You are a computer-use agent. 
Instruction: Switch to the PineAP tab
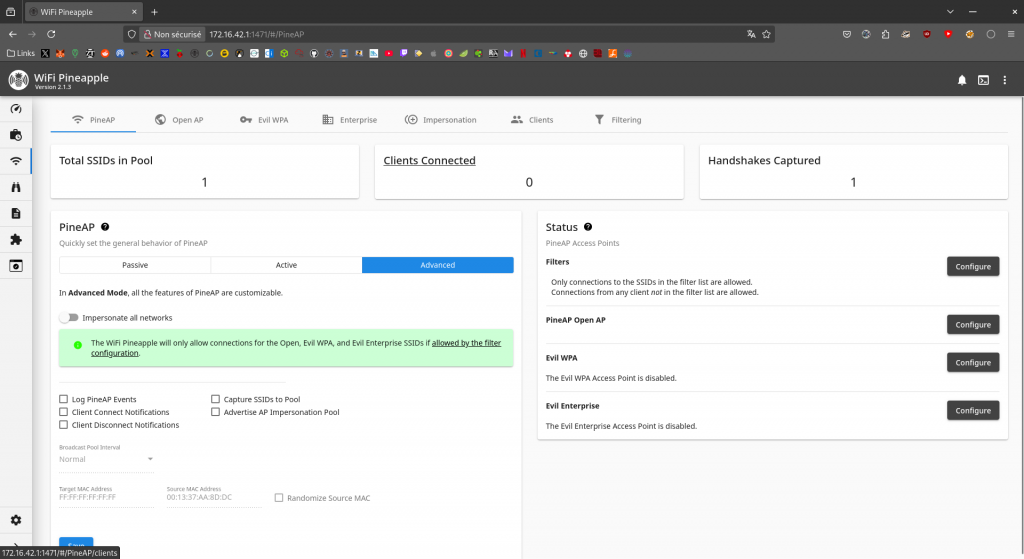tap(93, 120)
